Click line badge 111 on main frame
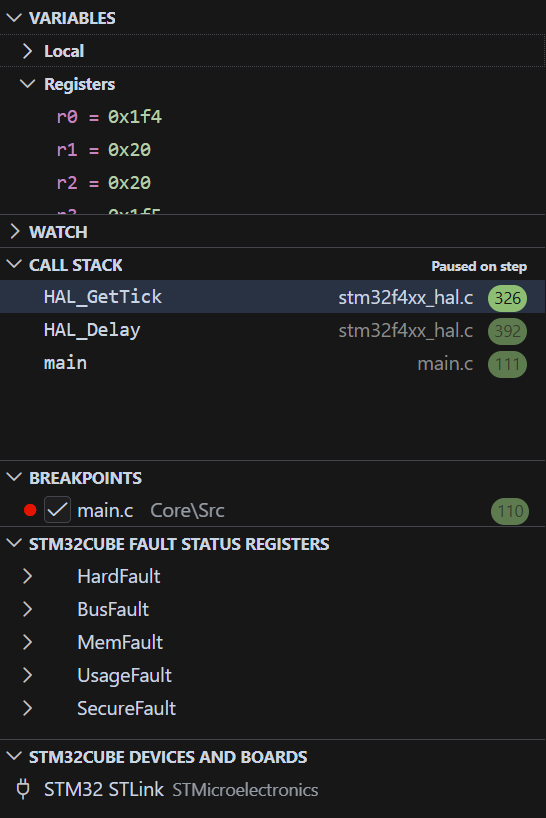546x818 pixels. [507, 364]
